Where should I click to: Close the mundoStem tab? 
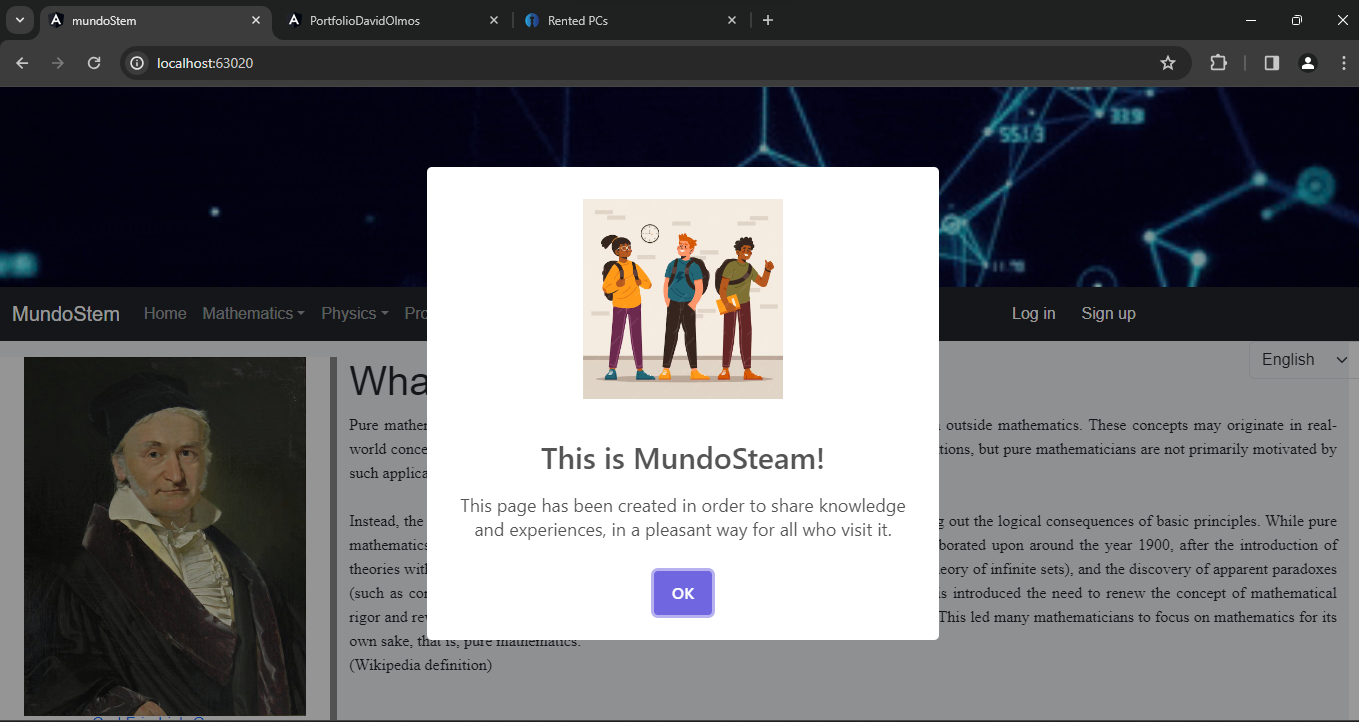256,20
